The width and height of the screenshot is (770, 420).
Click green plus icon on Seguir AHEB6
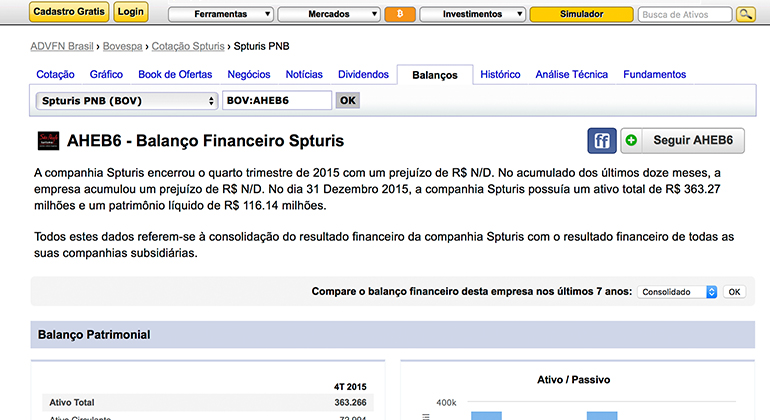coord(632,141)
